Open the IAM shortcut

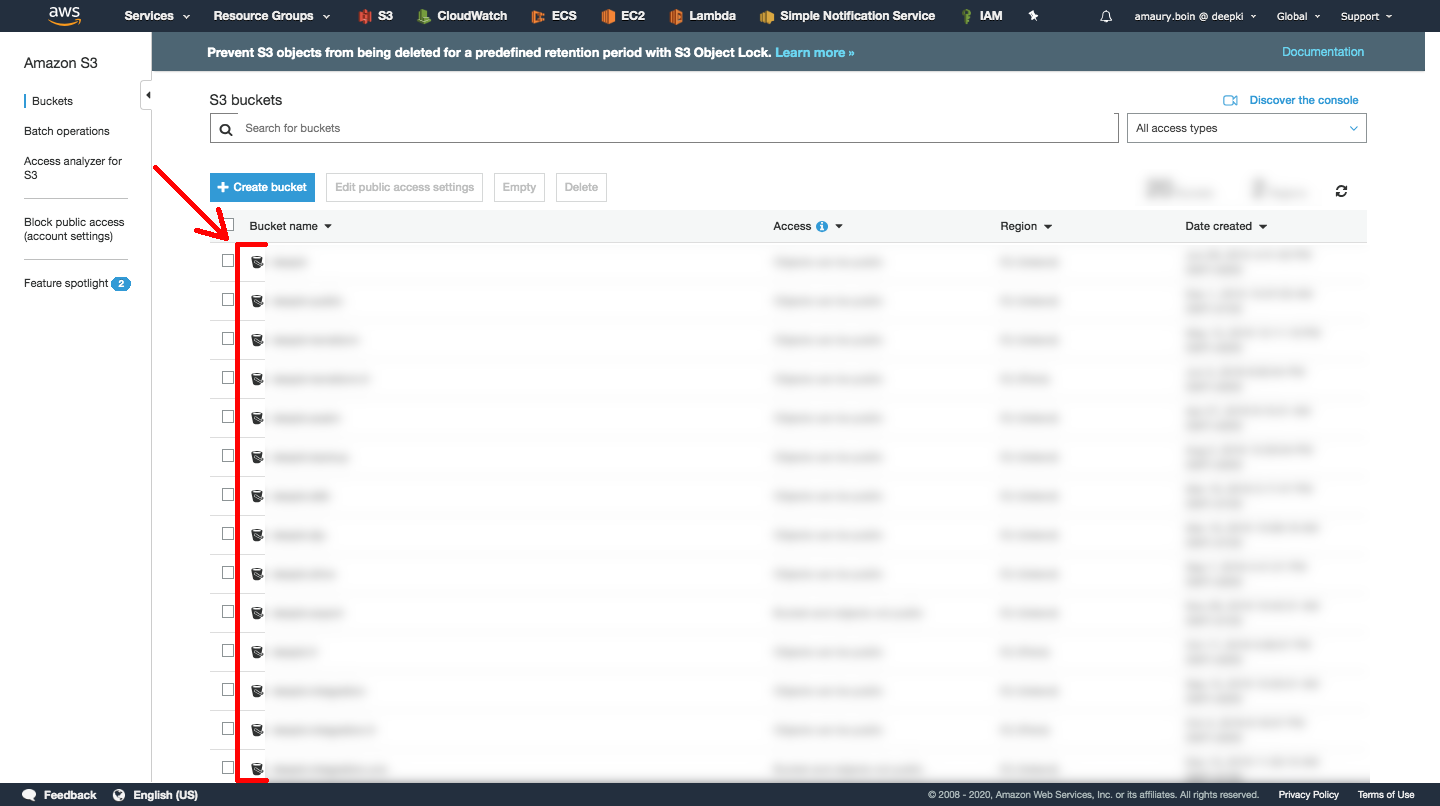(x=981, y=16)
